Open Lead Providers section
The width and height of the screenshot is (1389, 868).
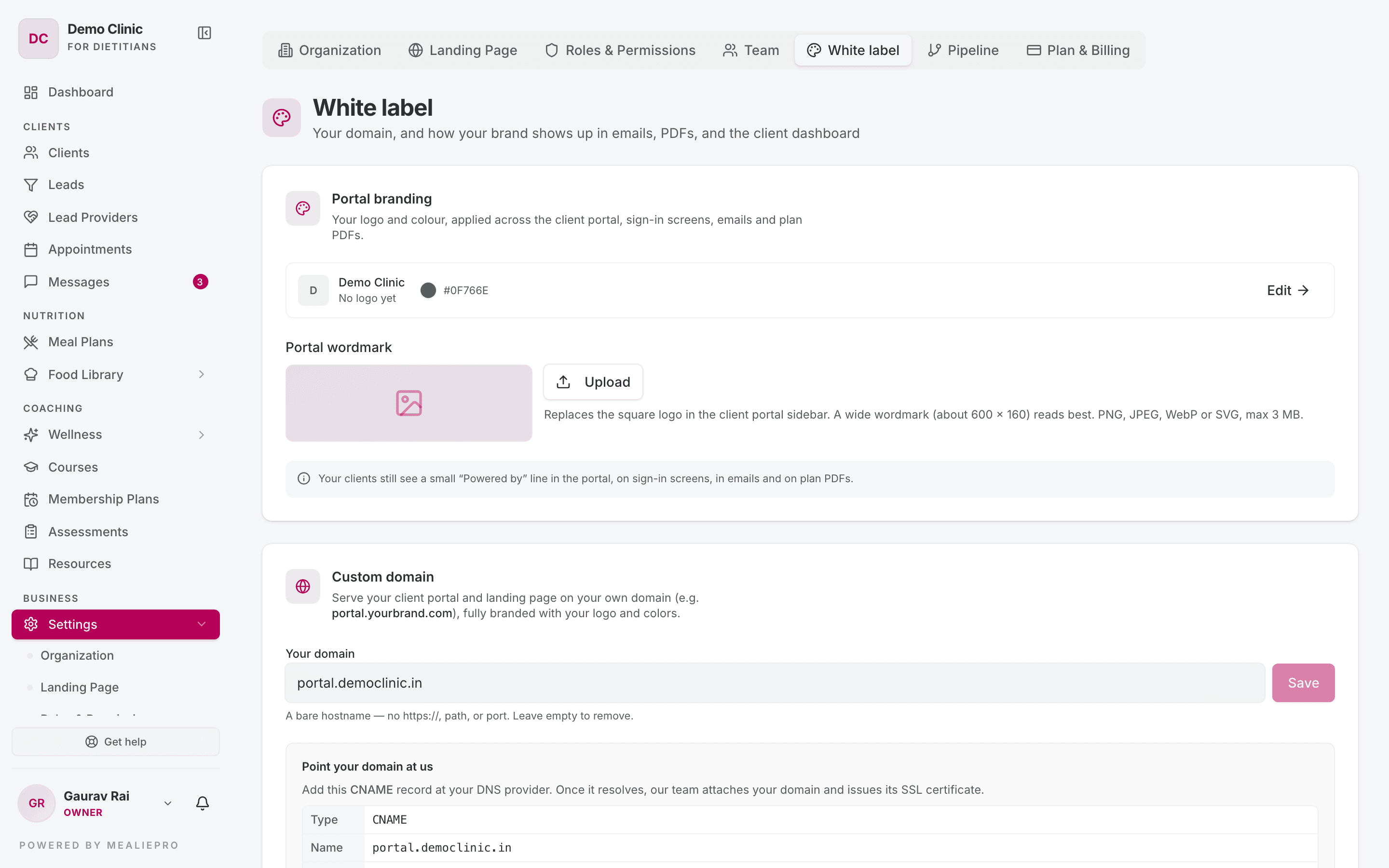coord(115,217)
